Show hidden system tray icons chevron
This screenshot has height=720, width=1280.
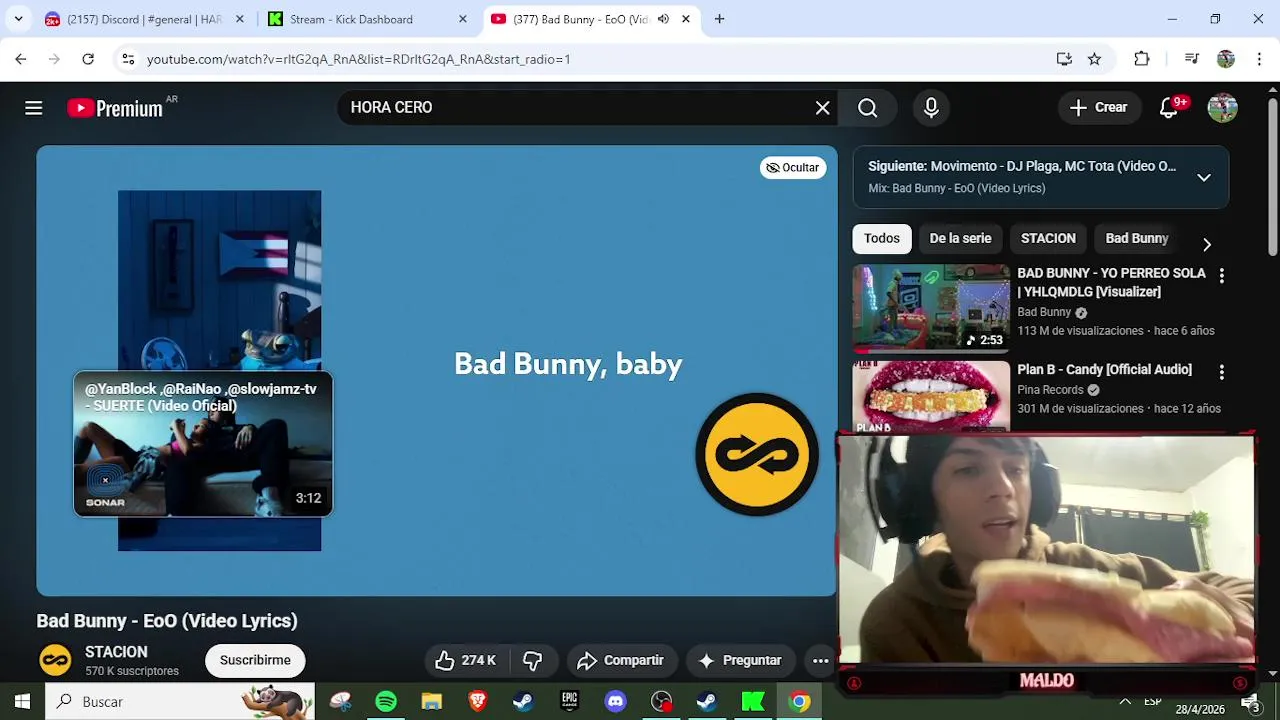click(x=1125, y=702)
